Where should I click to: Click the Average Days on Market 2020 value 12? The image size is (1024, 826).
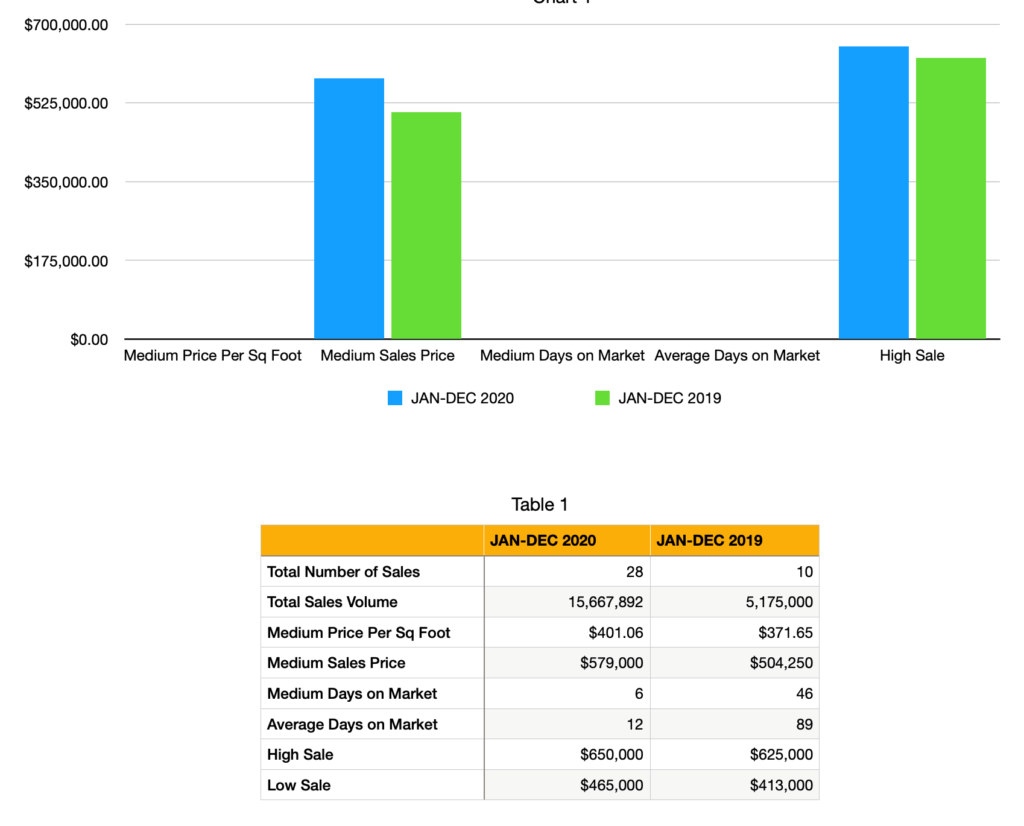(567, 724)
